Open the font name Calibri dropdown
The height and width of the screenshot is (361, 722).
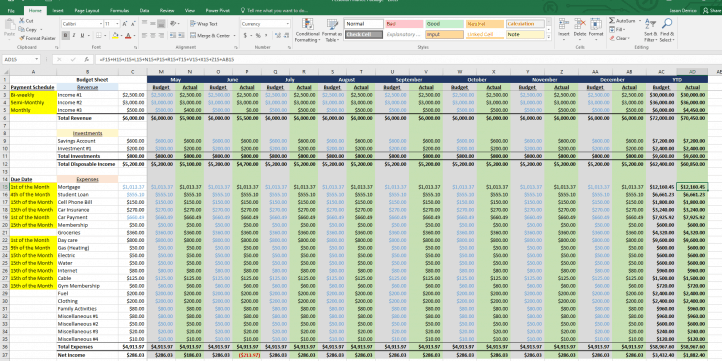point(101,23)
